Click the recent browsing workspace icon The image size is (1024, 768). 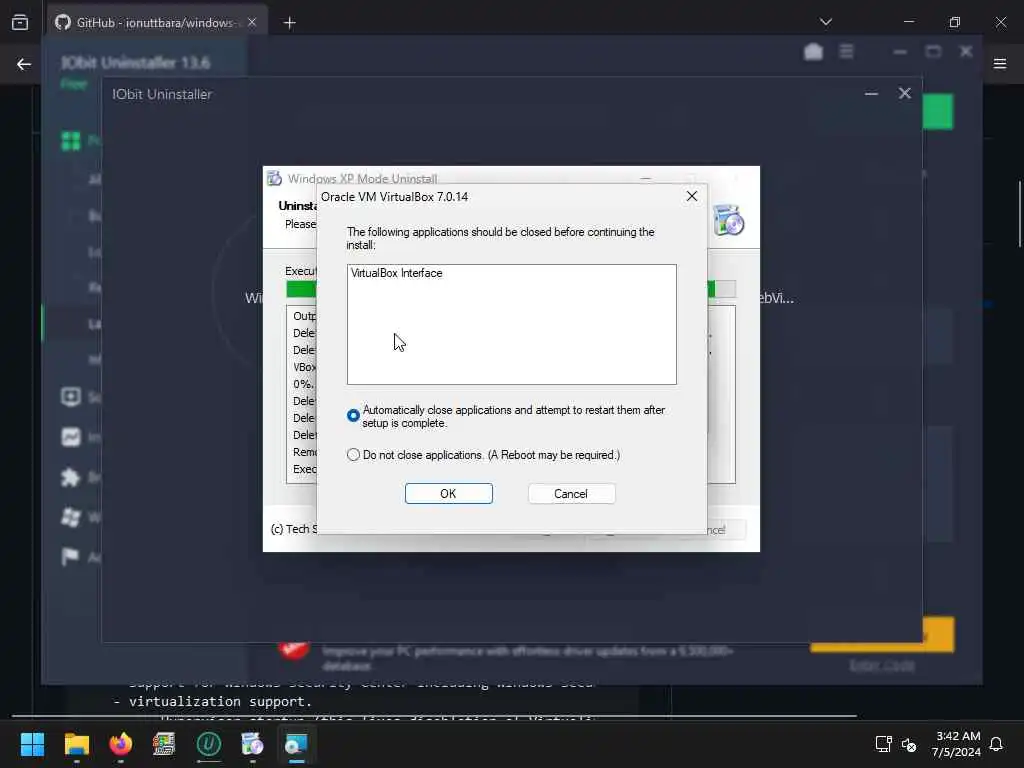pyautogui.click(x=20, y=22)
